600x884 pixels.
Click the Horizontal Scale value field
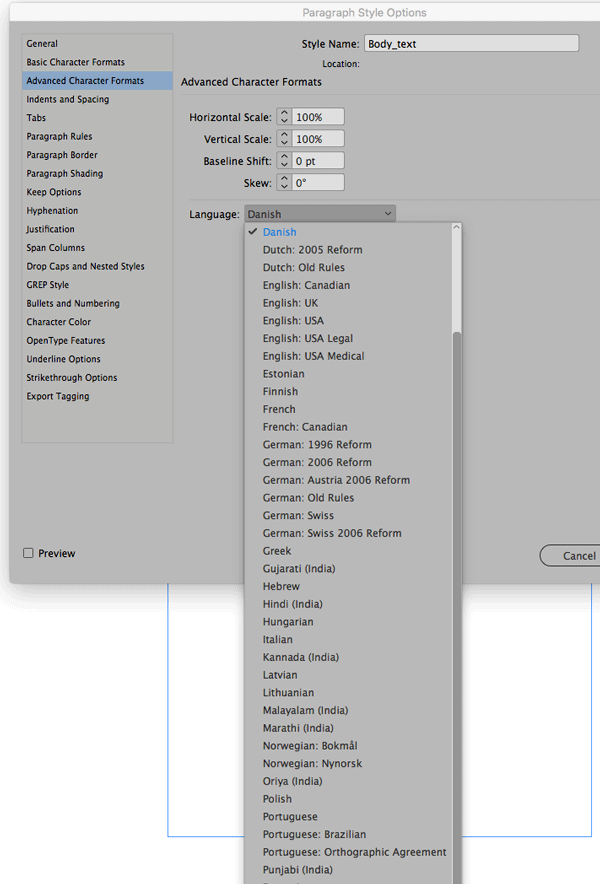pos(318,117)
